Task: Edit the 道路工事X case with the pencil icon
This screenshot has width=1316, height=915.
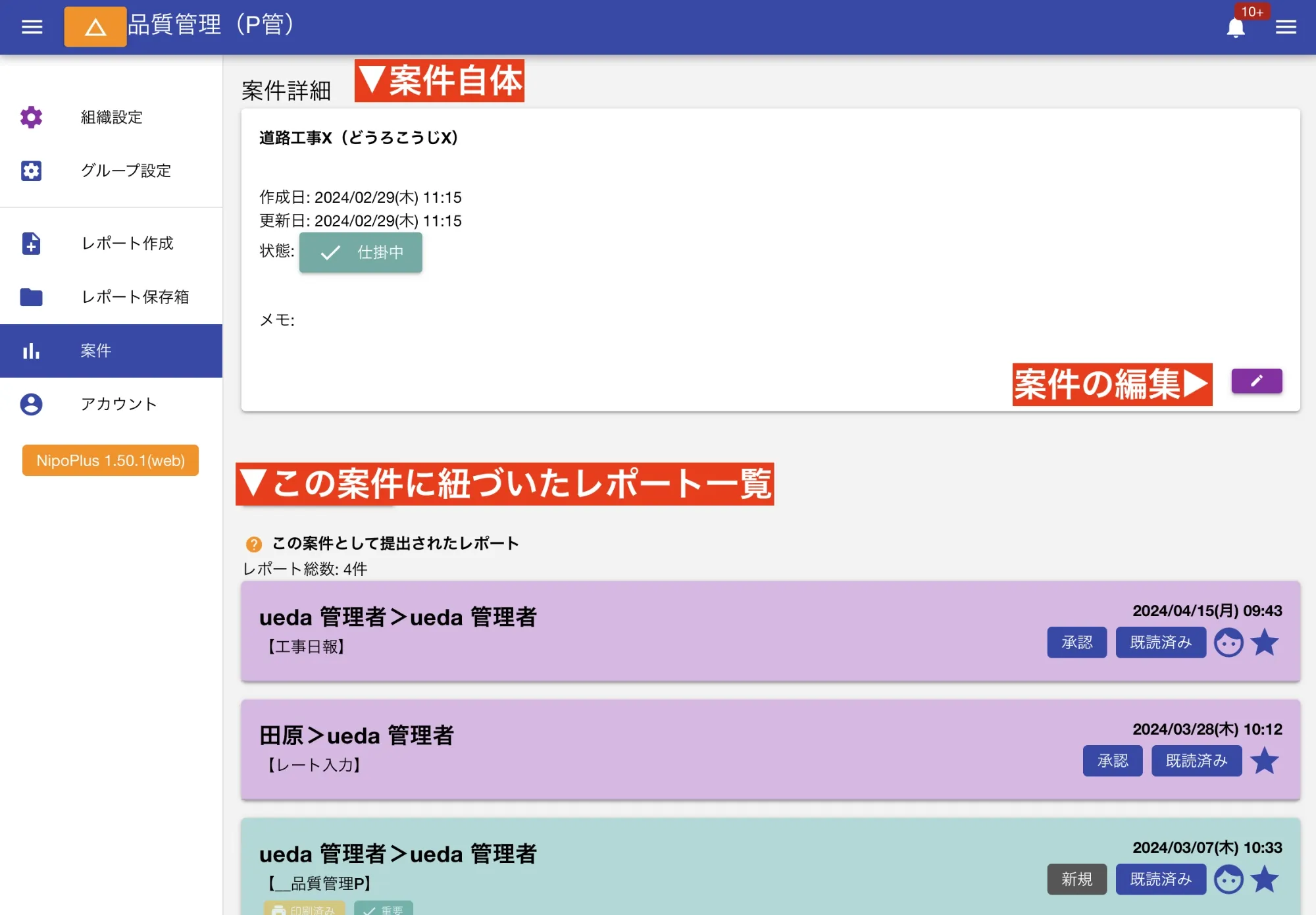Action: point(1256,380)
